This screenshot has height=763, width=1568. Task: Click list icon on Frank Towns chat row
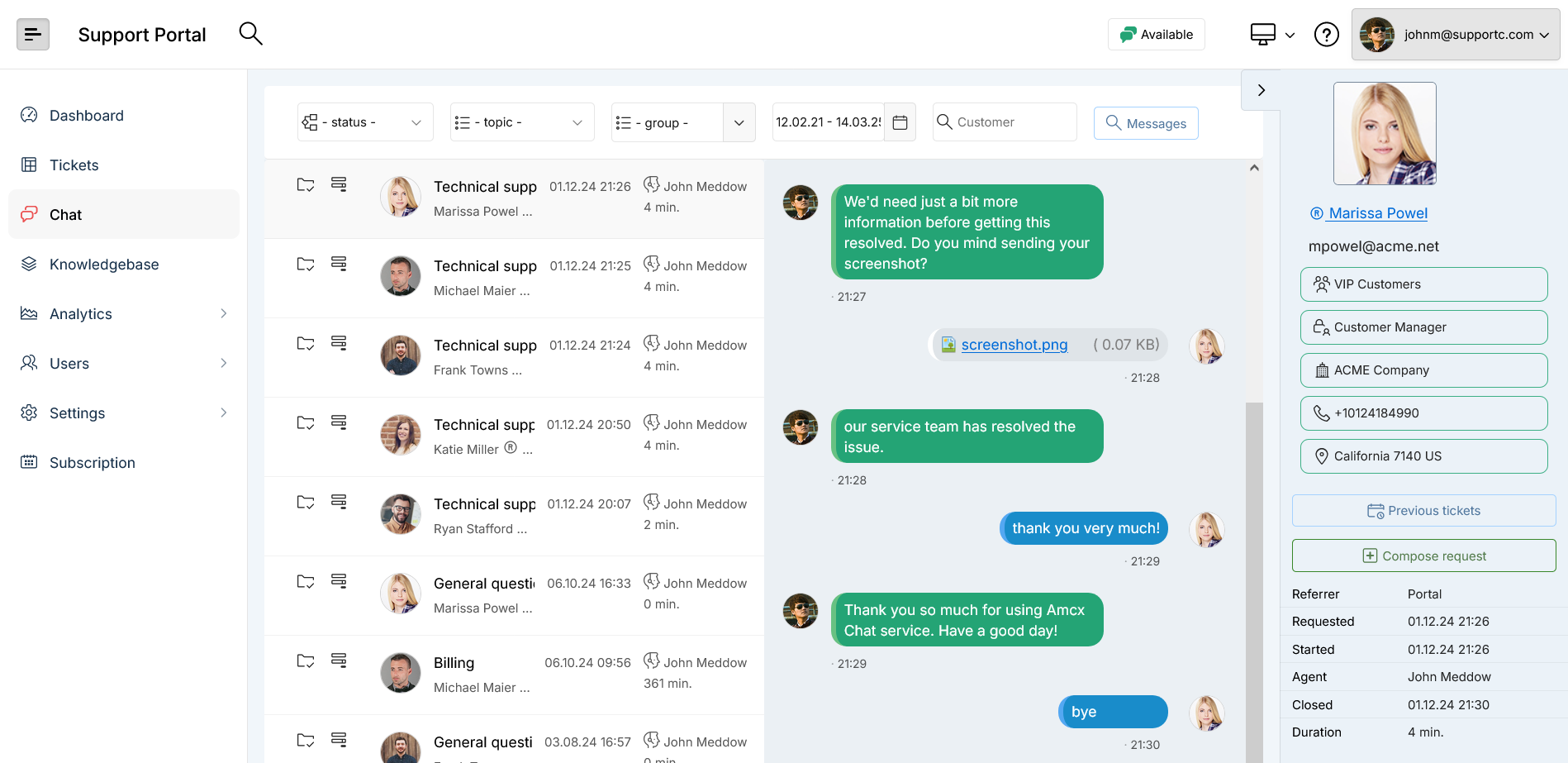(339, 343)
